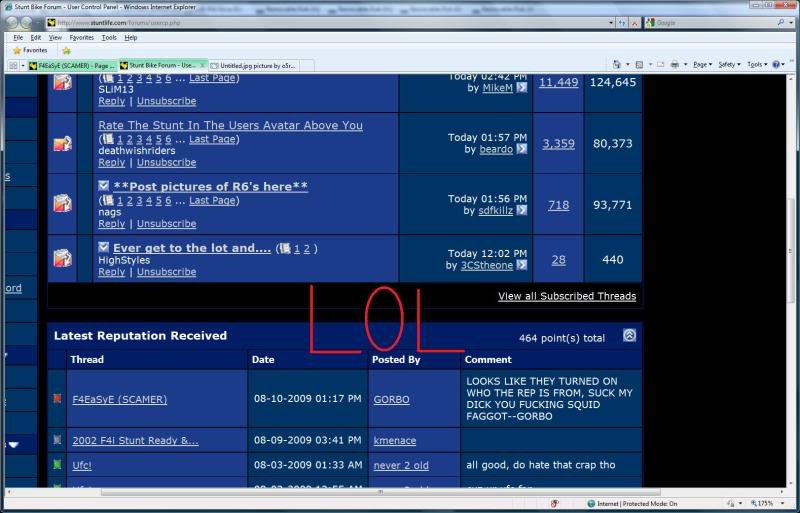
Task: Click Reply under the nags thread
Action: [112, 224]
